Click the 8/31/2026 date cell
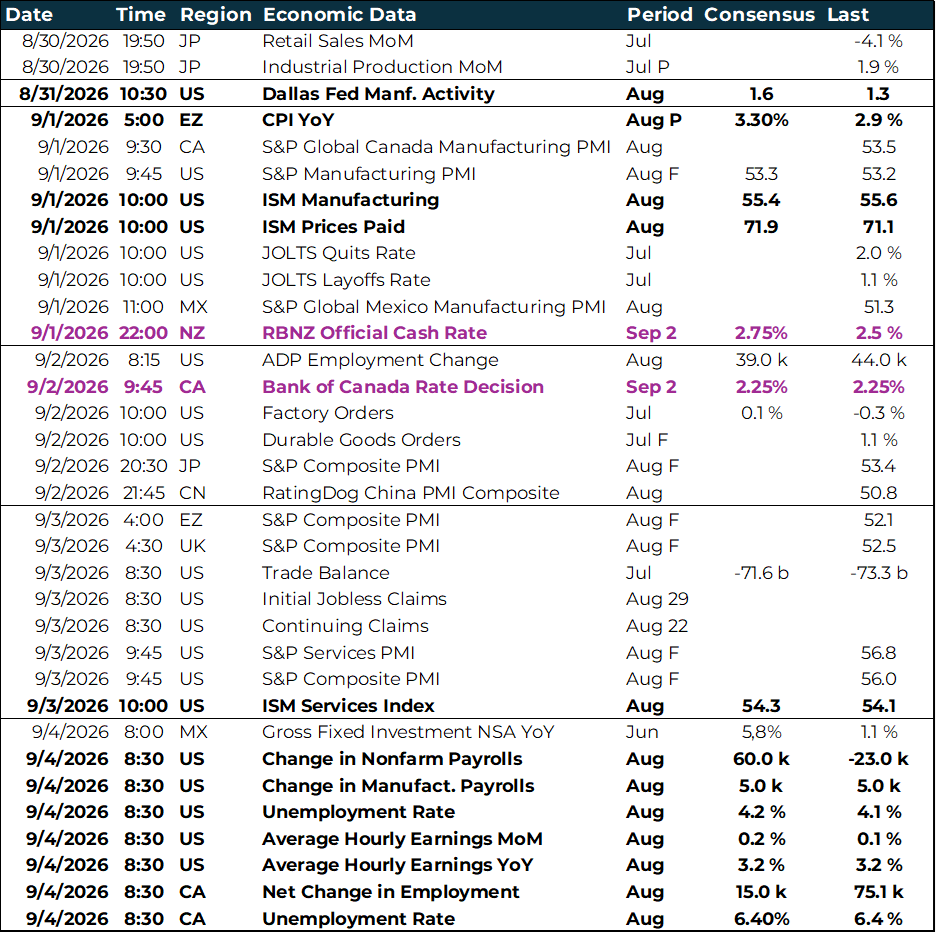This screenshot has height=933, width=936. click(64, 94)
